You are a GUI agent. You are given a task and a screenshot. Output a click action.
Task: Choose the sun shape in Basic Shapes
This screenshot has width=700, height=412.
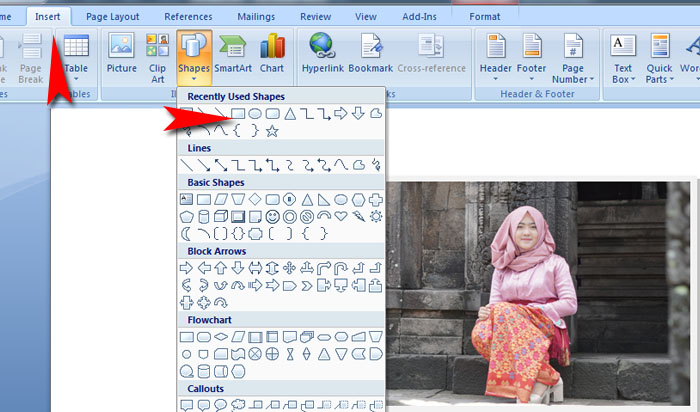tap(376, 216)
